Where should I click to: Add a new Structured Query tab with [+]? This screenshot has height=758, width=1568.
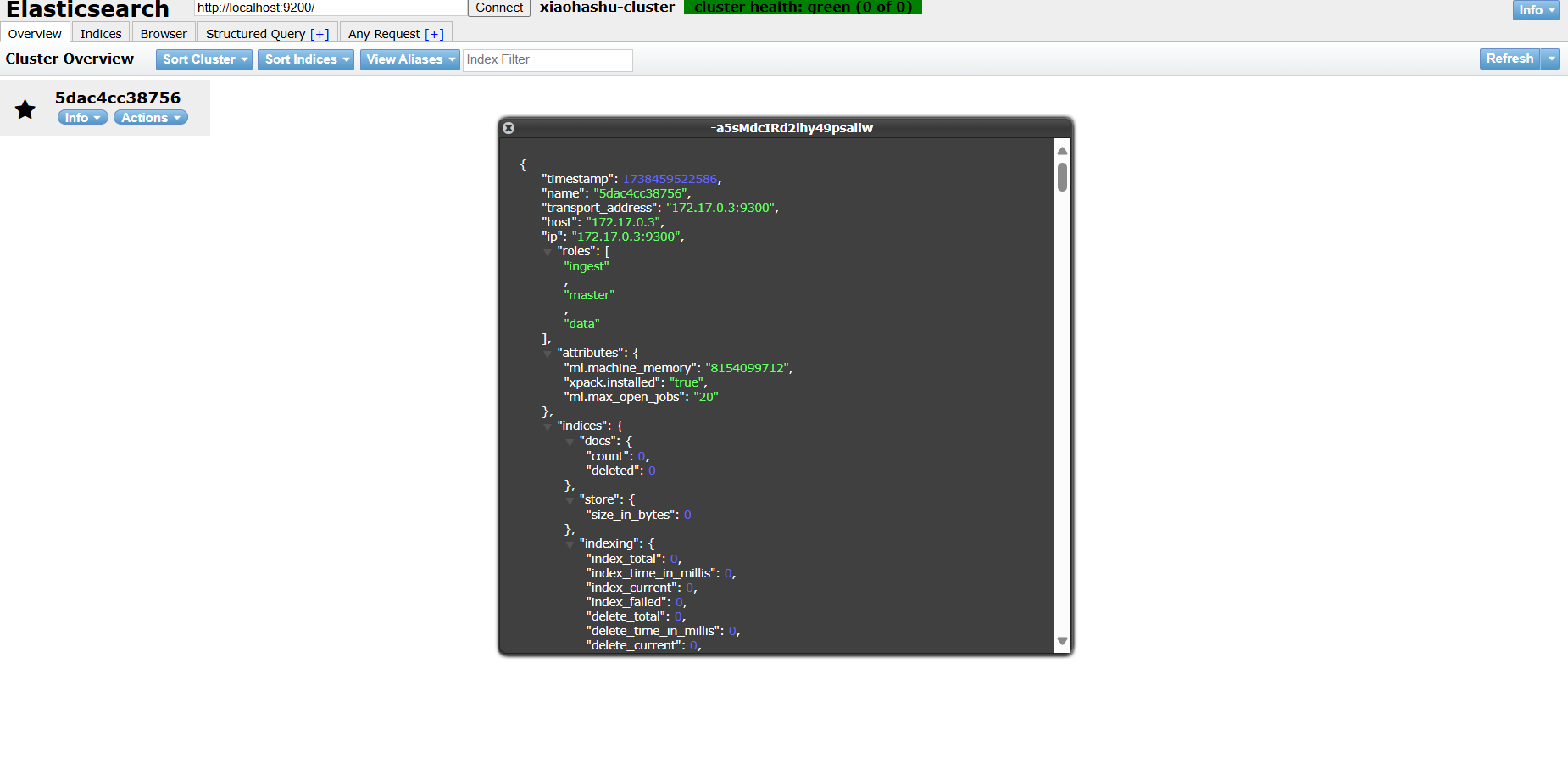point(320,34)
